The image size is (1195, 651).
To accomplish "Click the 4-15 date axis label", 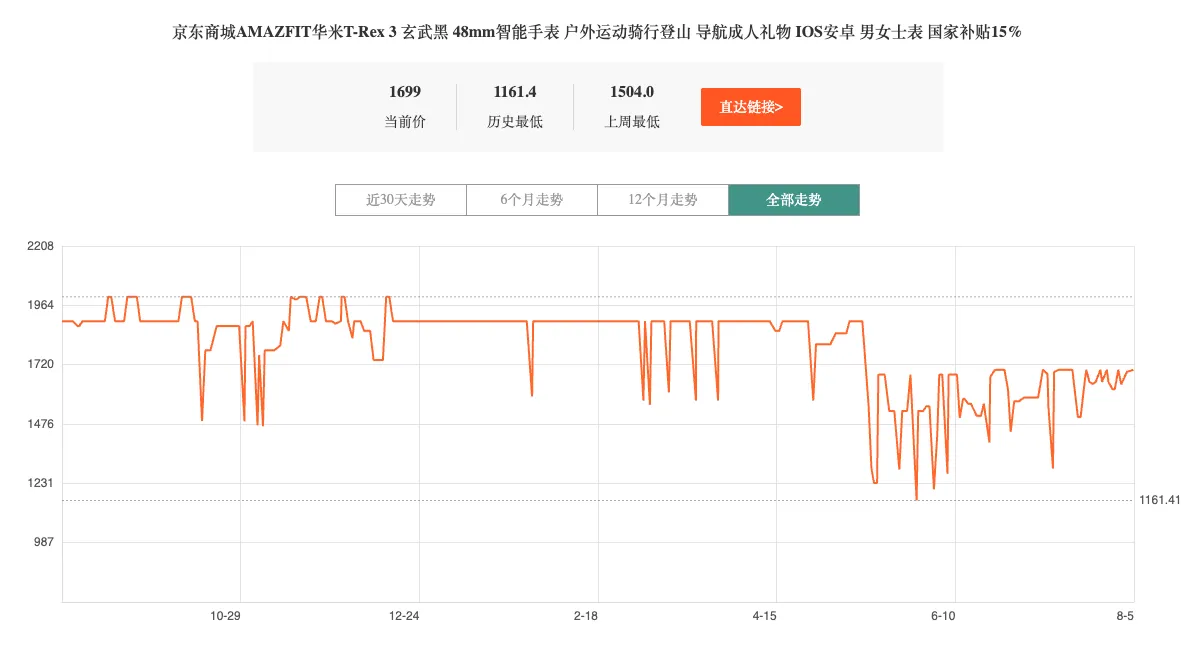I will click(x=764, y=616).
